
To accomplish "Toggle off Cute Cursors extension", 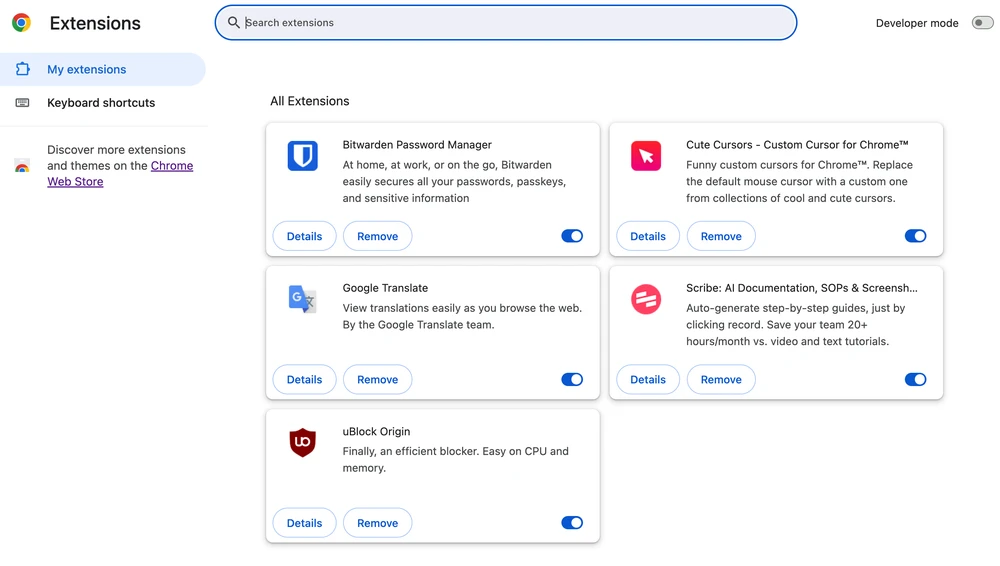I will pyautogui.click(x=915, y=236).
